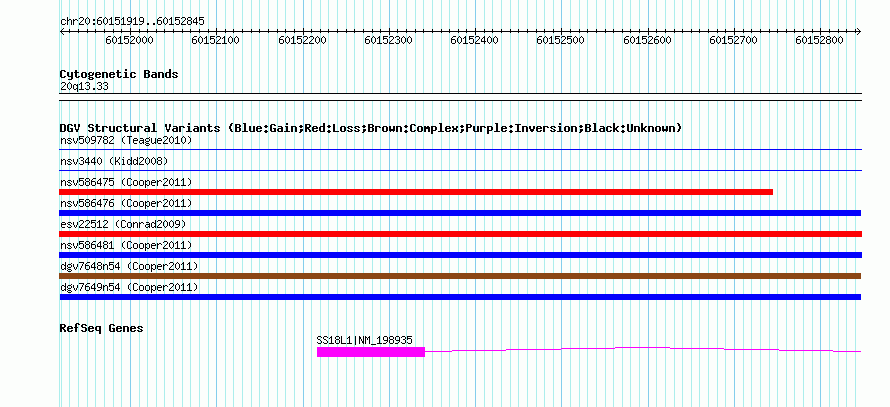Click the thin blue line under nsv509782
890x407 pixels.
click(x=460, y=150)
